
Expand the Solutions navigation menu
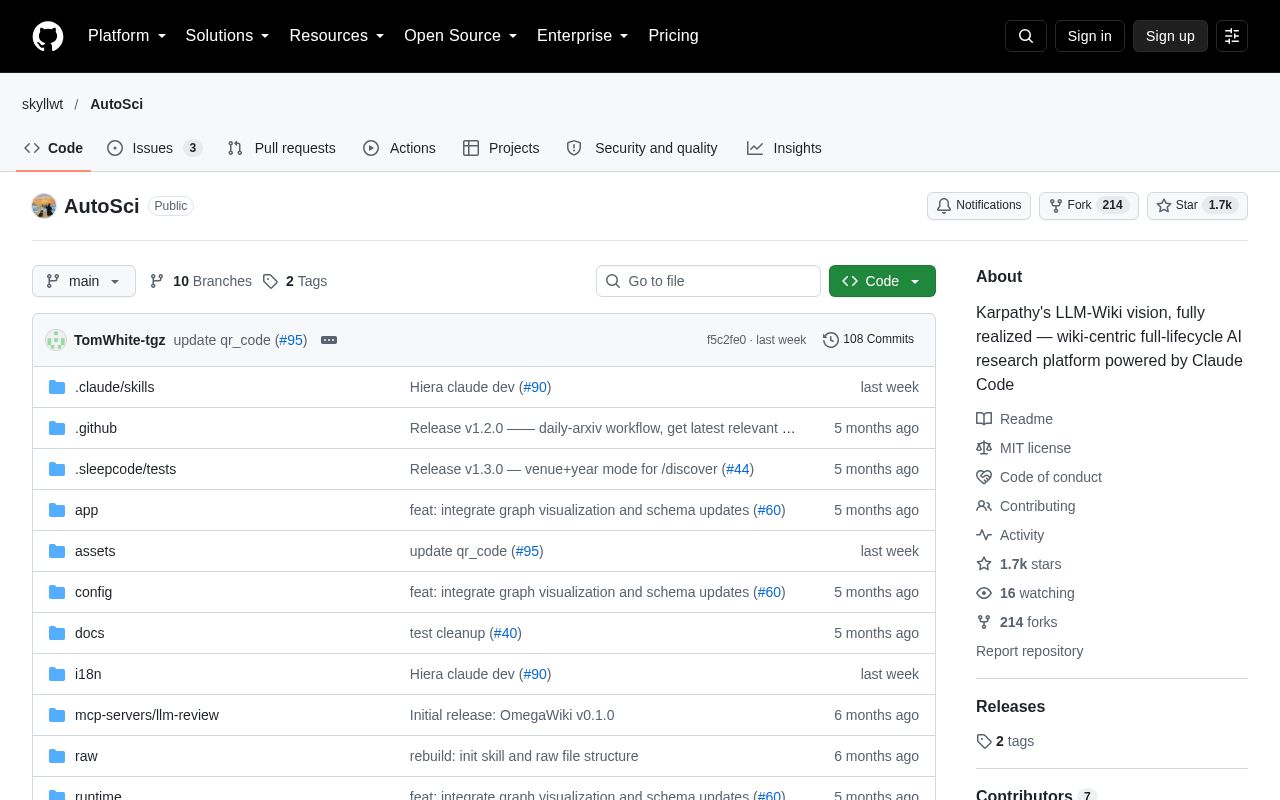click(228, 36)
